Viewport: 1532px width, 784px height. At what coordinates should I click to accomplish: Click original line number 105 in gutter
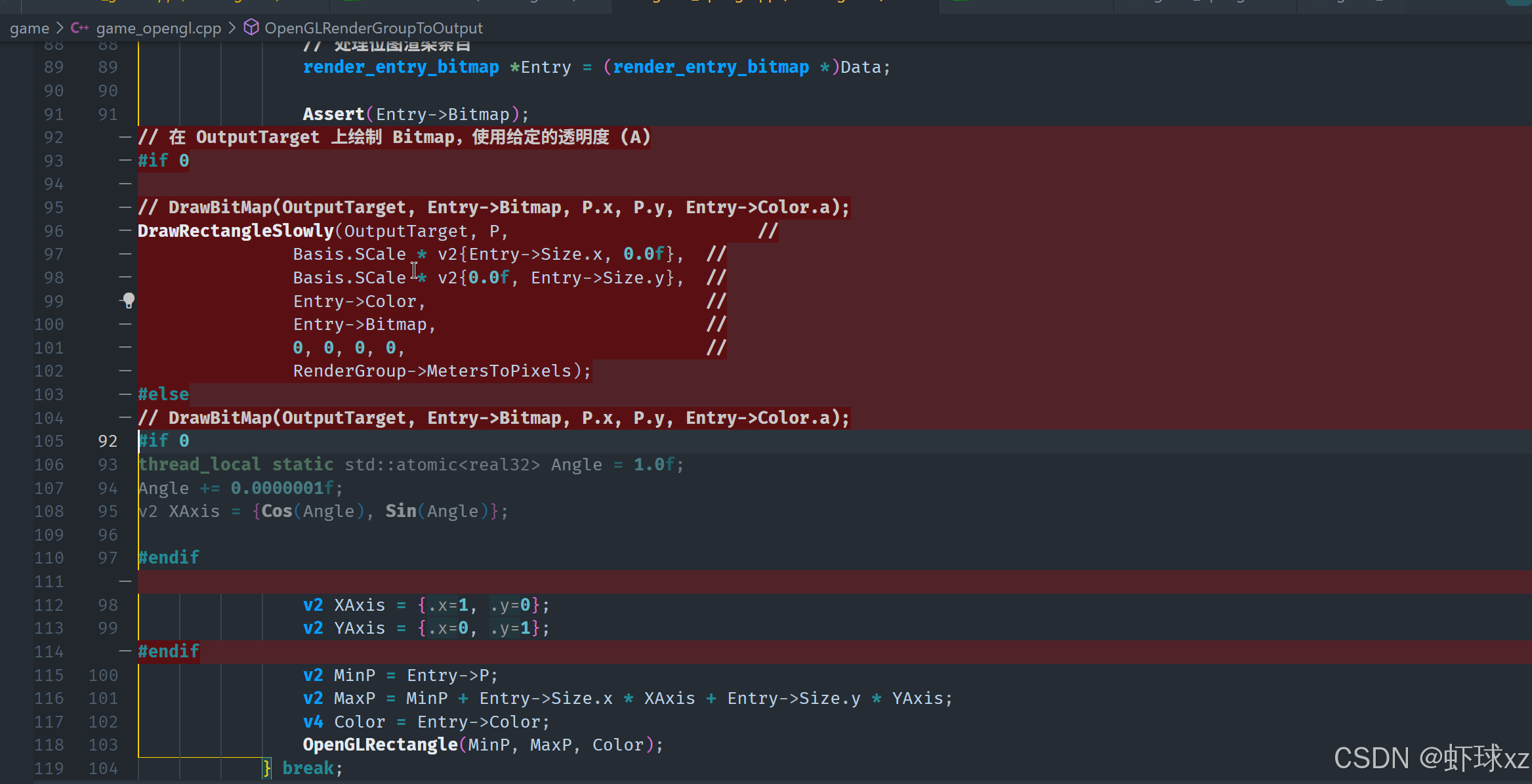point(49,441)
